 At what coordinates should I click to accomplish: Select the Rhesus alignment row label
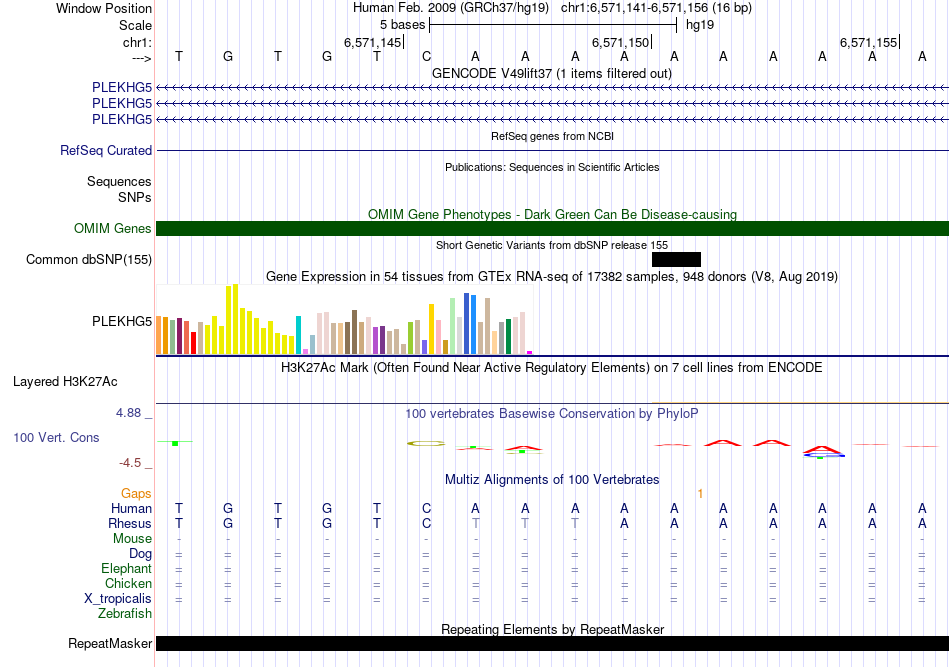(x=130, y=523)
